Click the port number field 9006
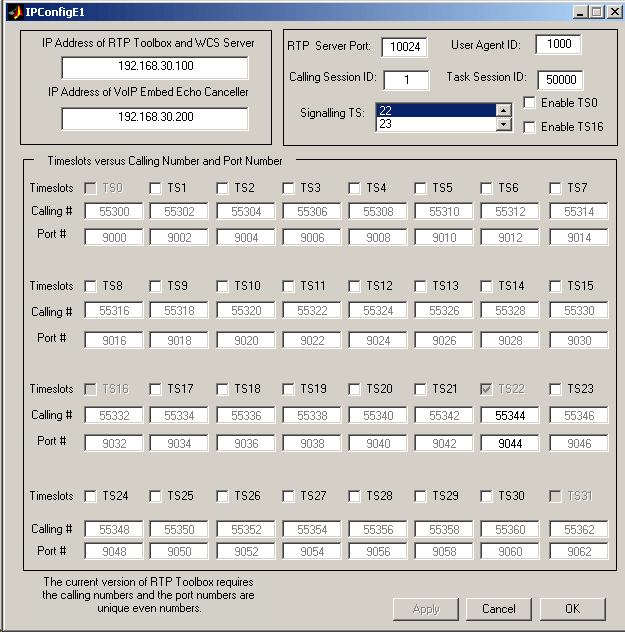 312,237
